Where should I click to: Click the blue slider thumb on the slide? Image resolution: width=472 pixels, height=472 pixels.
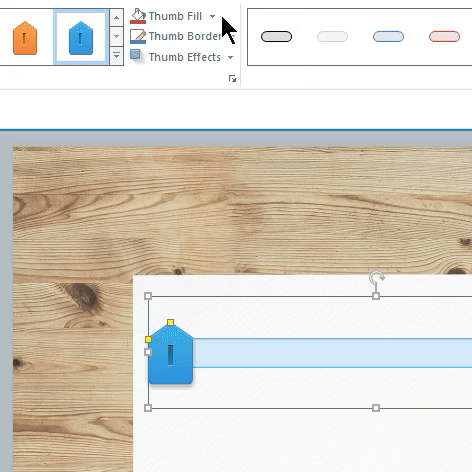click(x=171, y=354)
